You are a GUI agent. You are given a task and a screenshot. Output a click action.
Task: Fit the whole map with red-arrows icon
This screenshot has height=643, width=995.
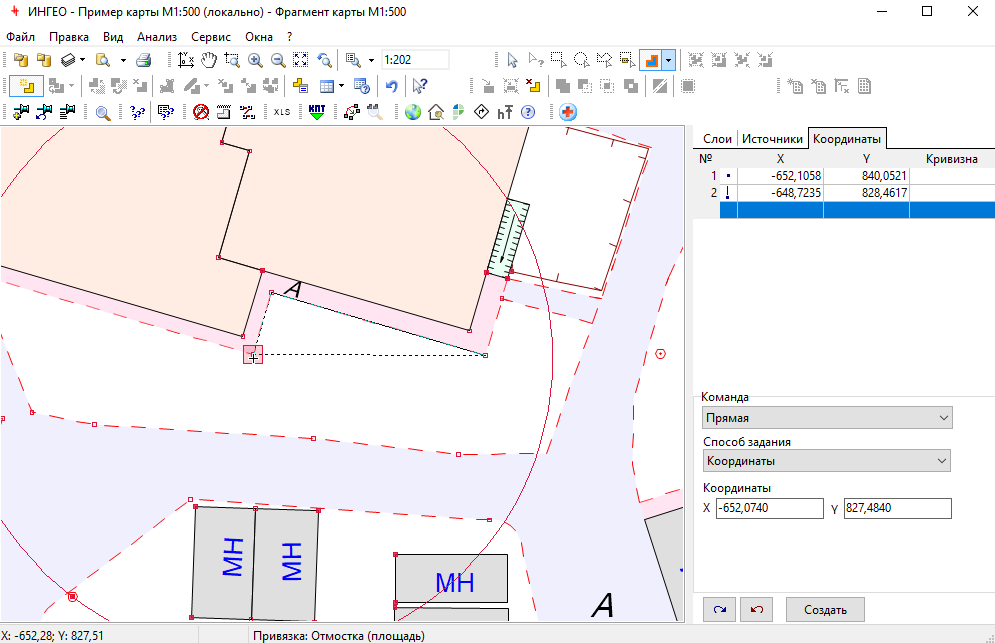click(300, 60)
